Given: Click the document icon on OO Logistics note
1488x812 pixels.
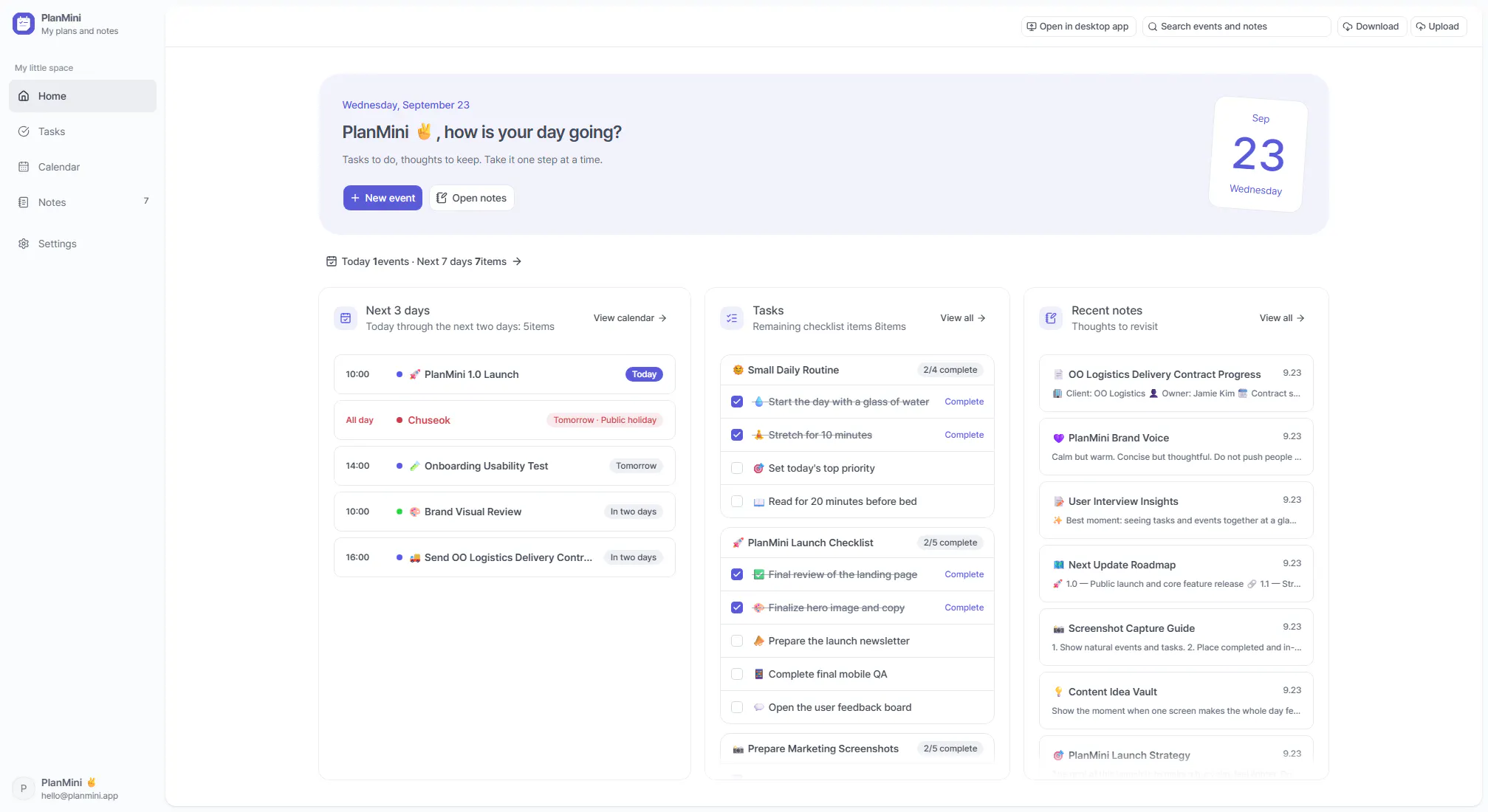Looking at the screenshot, I should (x=1058, y=374).
